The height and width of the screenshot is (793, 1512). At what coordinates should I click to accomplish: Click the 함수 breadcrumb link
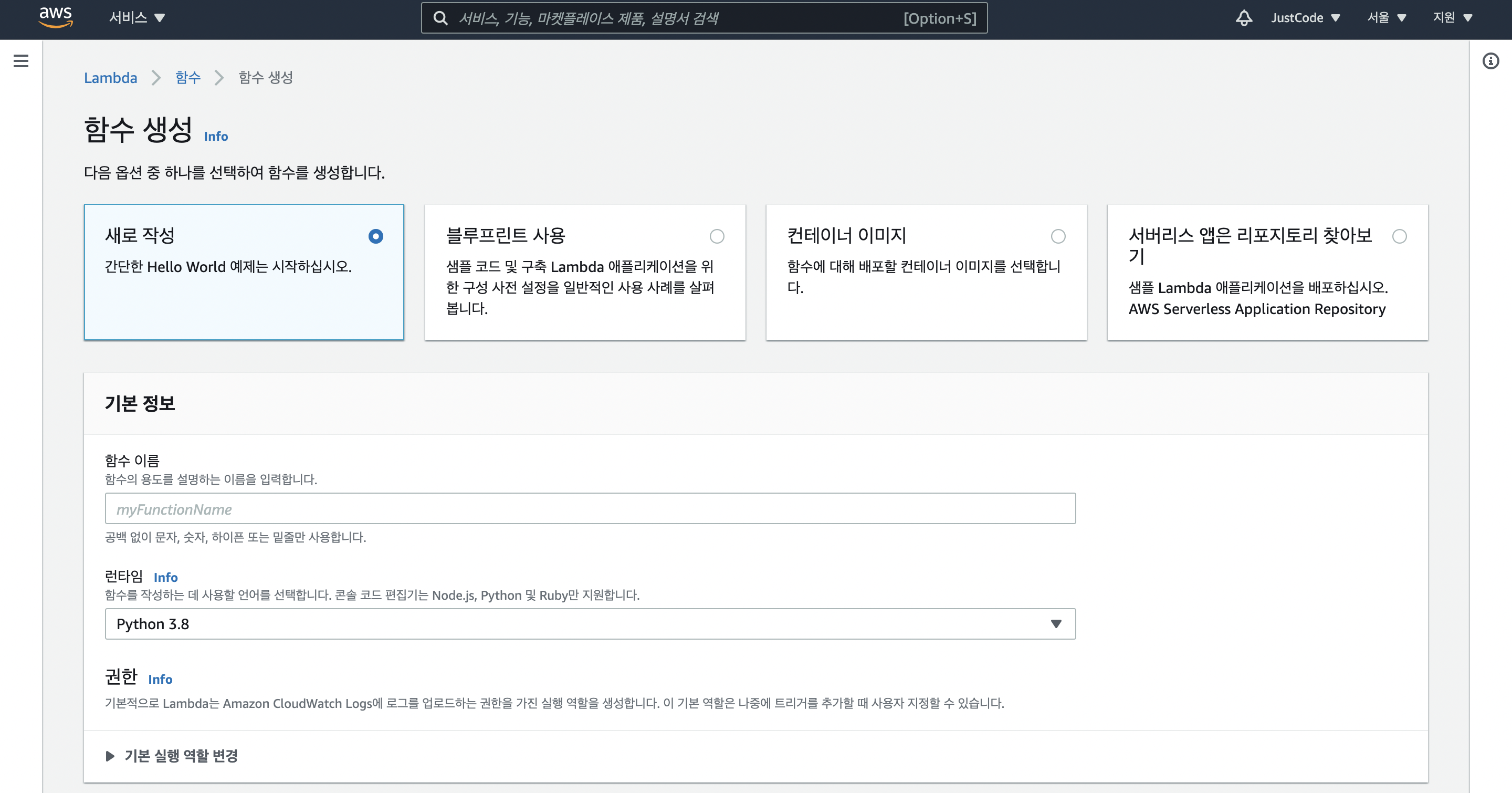click(188, 78)
